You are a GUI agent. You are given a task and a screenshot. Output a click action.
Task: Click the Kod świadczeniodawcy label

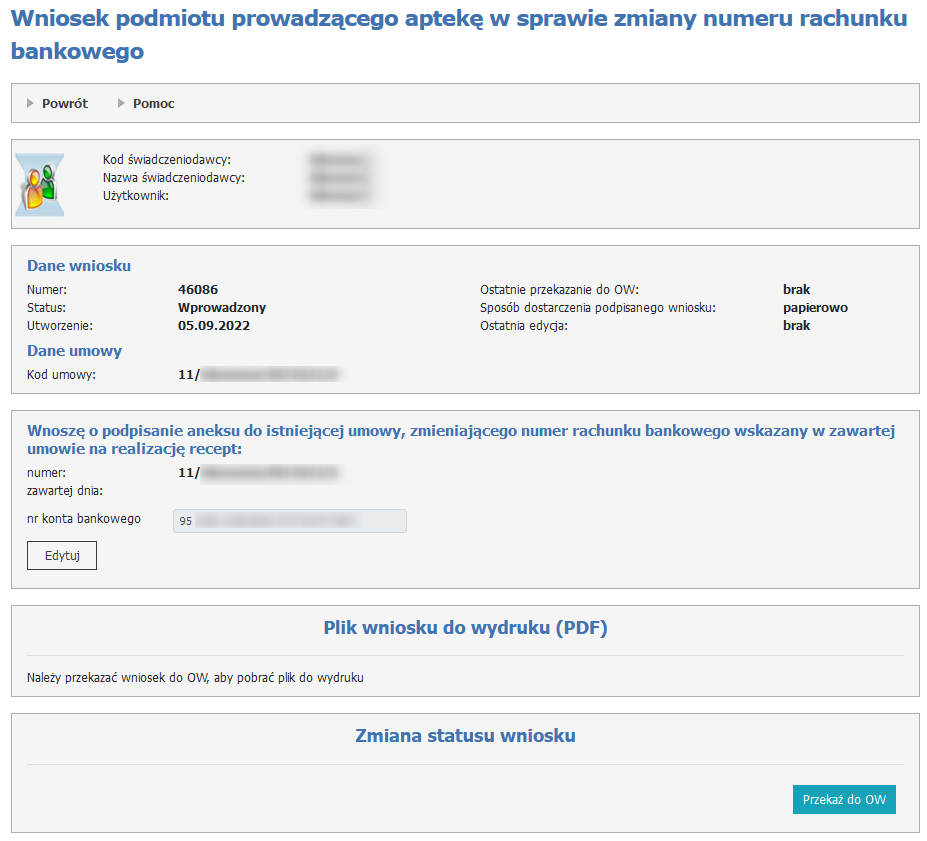point(167,160)
